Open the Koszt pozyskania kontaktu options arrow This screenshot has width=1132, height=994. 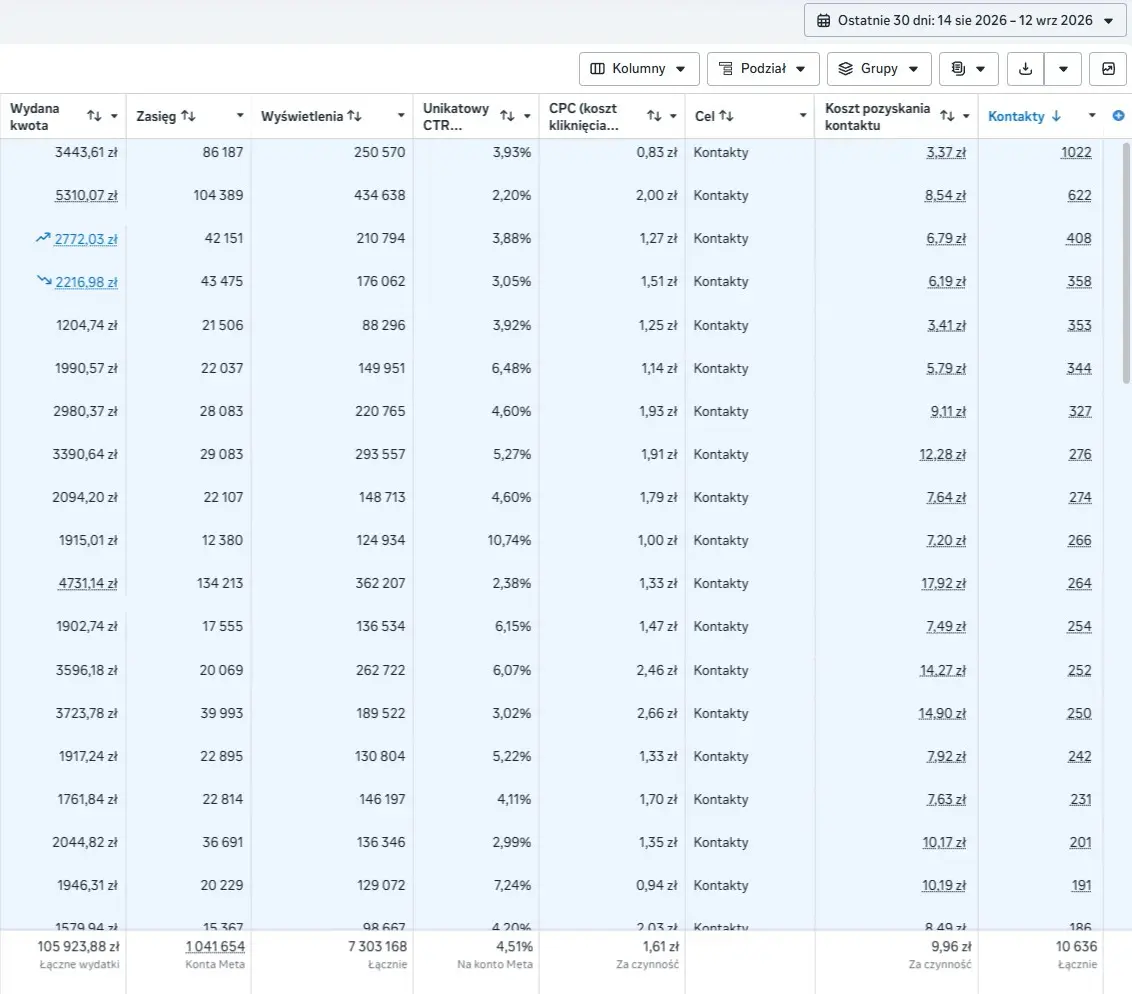coord(966,116)
